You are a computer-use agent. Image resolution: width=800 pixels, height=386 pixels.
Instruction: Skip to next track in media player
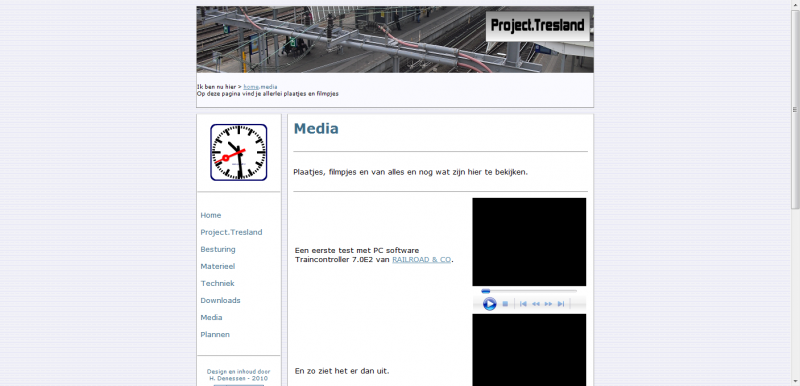(561, 304)
